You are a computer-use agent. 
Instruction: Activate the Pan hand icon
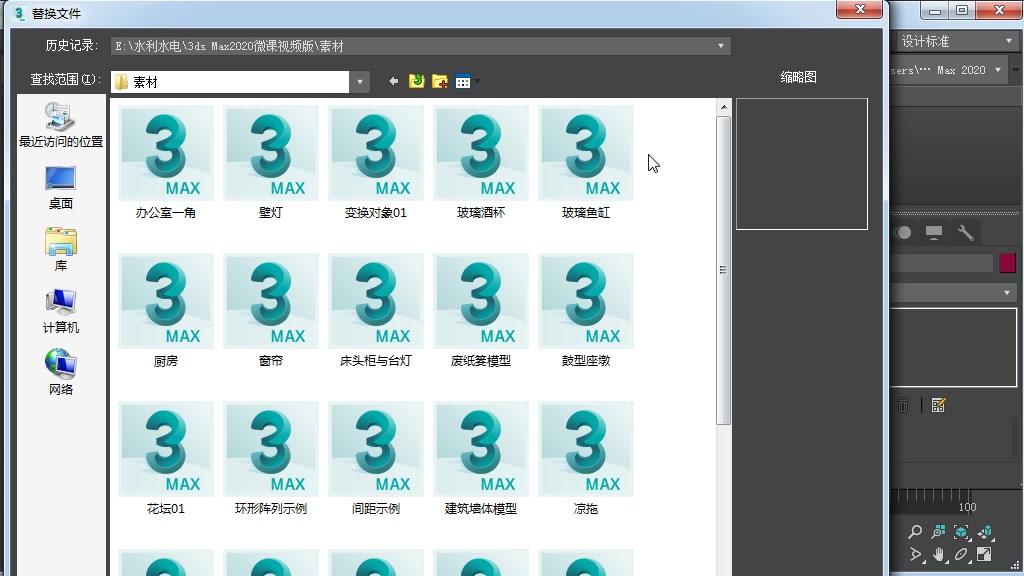tap(938, 553)
